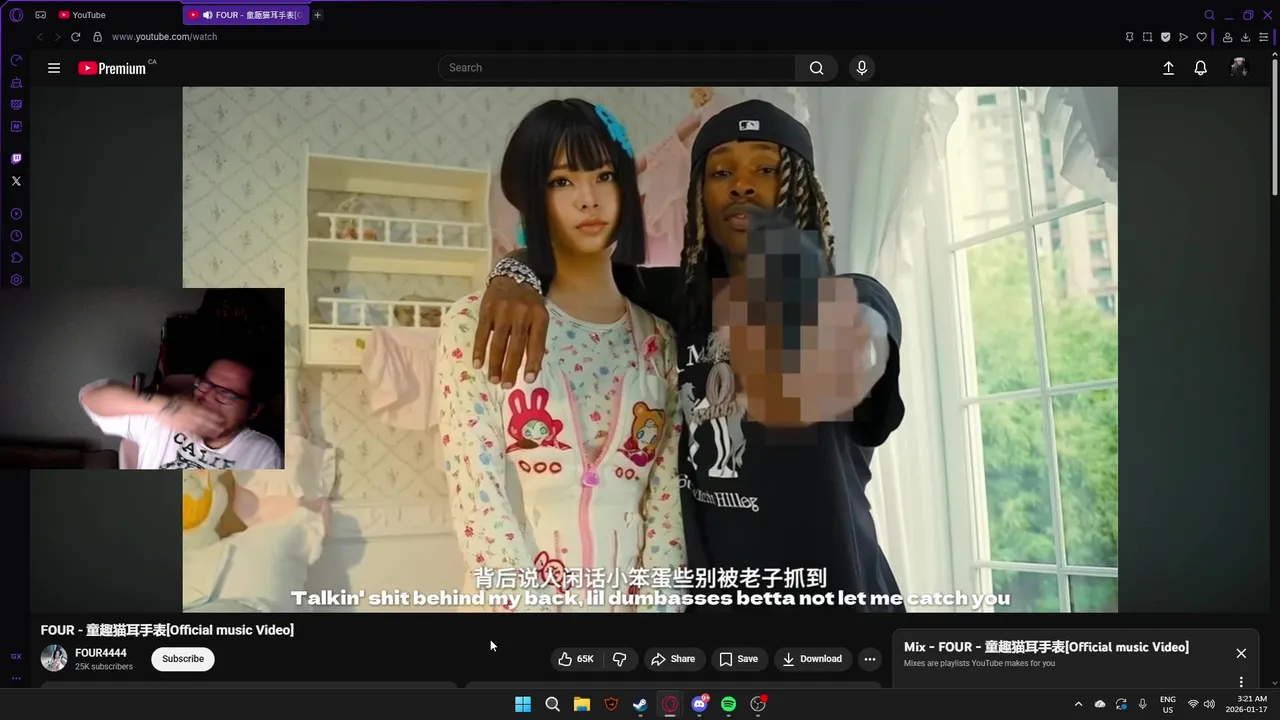Open ENG US language switcher
1280x720 pixels.
(1168, 704)
